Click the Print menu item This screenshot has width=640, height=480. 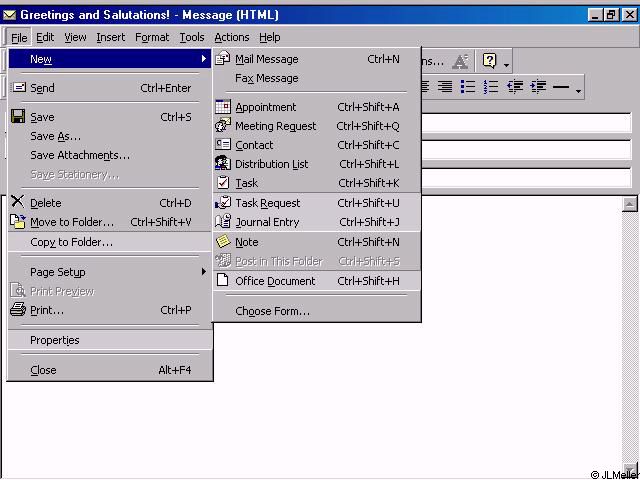tap(47, 310)
